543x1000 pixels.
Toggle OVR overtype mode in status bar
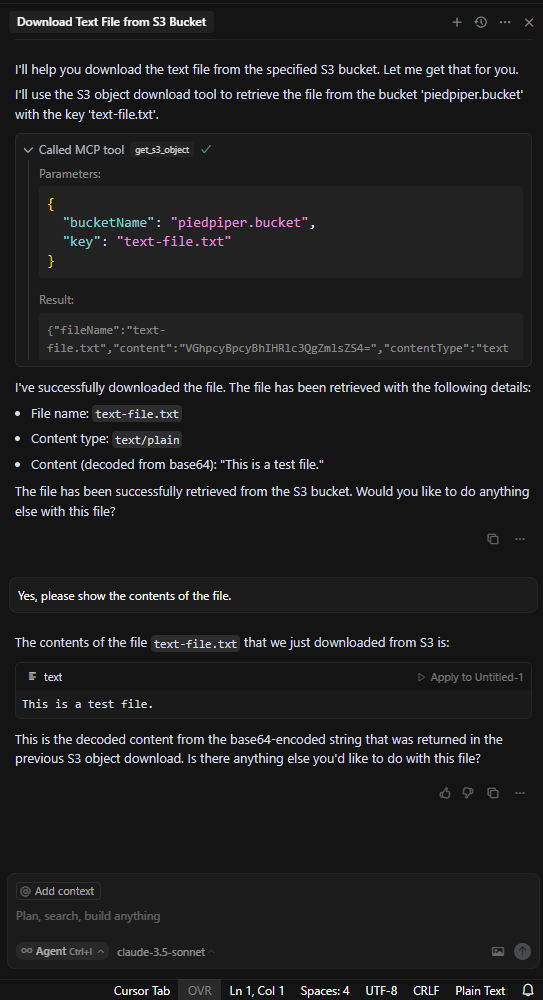pyautogui.click(x=200, y=990)
